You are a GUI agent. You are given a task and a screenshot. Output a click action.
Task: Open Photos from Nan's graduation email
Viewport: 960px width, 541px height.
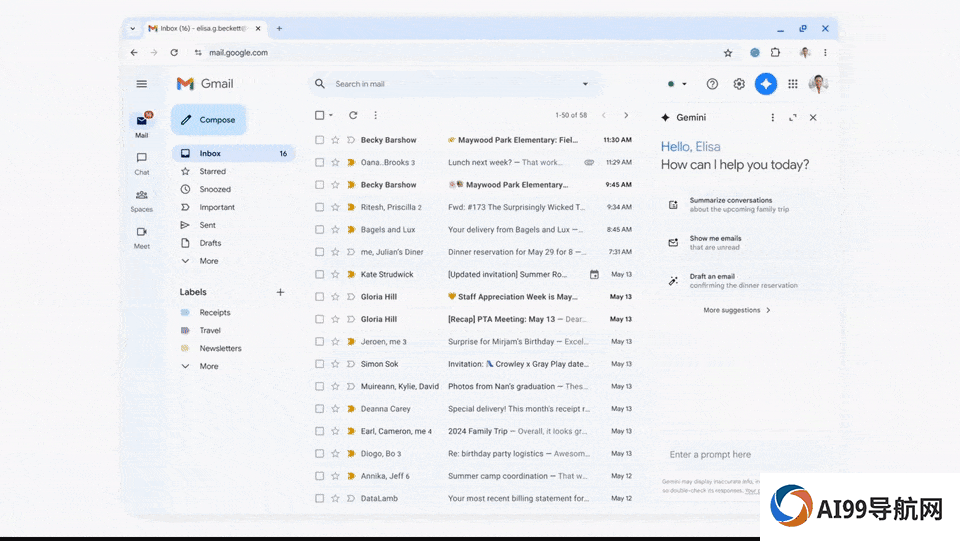[x=475, y=386]
